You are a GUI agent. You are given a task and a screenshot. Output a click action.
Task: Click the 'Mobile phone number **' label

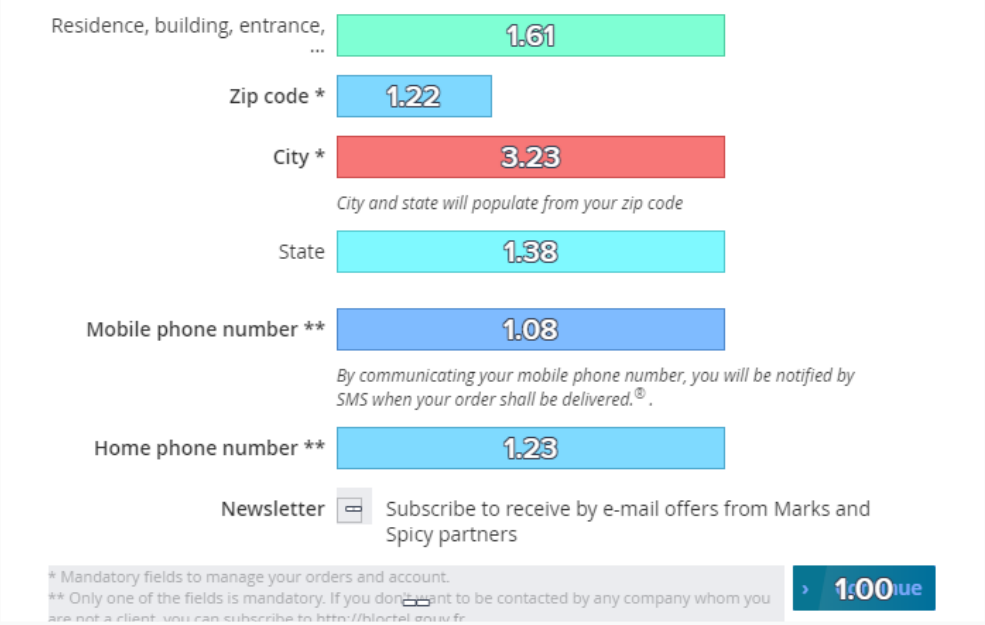(x=205, y=330)
